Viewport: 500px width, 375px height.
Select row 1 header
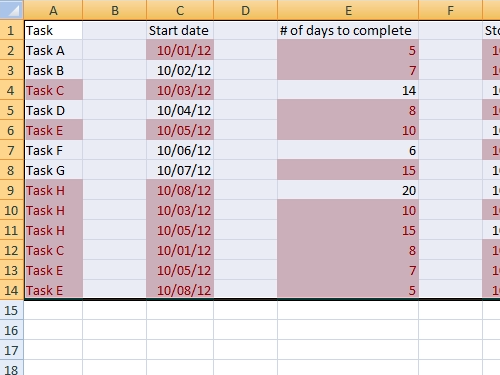click(12, 30)
